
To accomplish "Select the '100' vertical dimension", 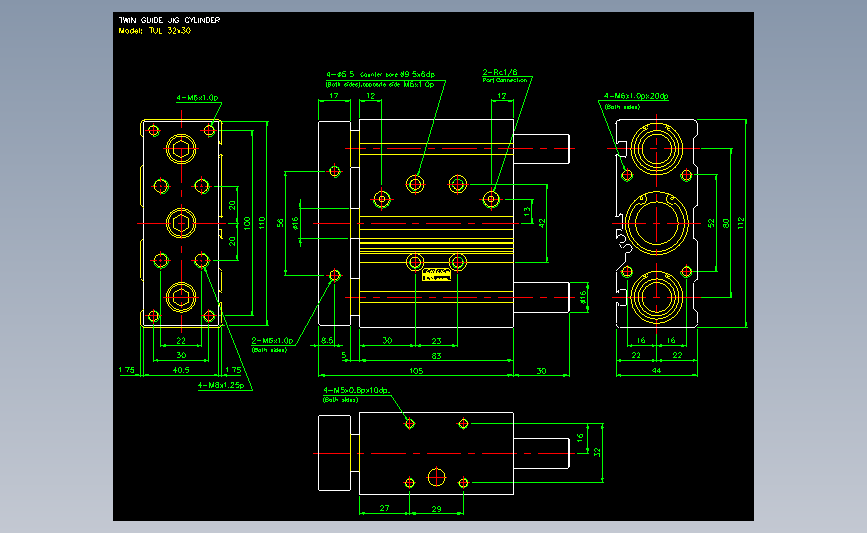I will point(247,223).
